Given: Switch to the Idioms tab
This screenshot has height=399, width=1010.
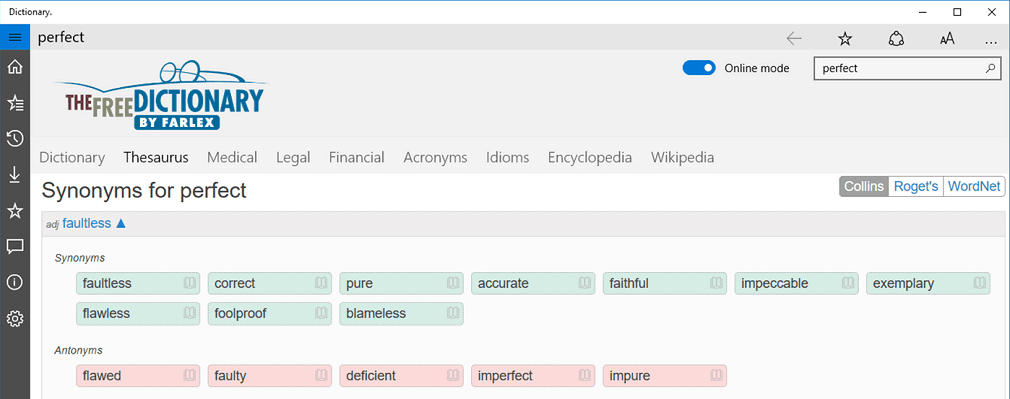Looking at the screenshot, I should (x=508, y=157).
